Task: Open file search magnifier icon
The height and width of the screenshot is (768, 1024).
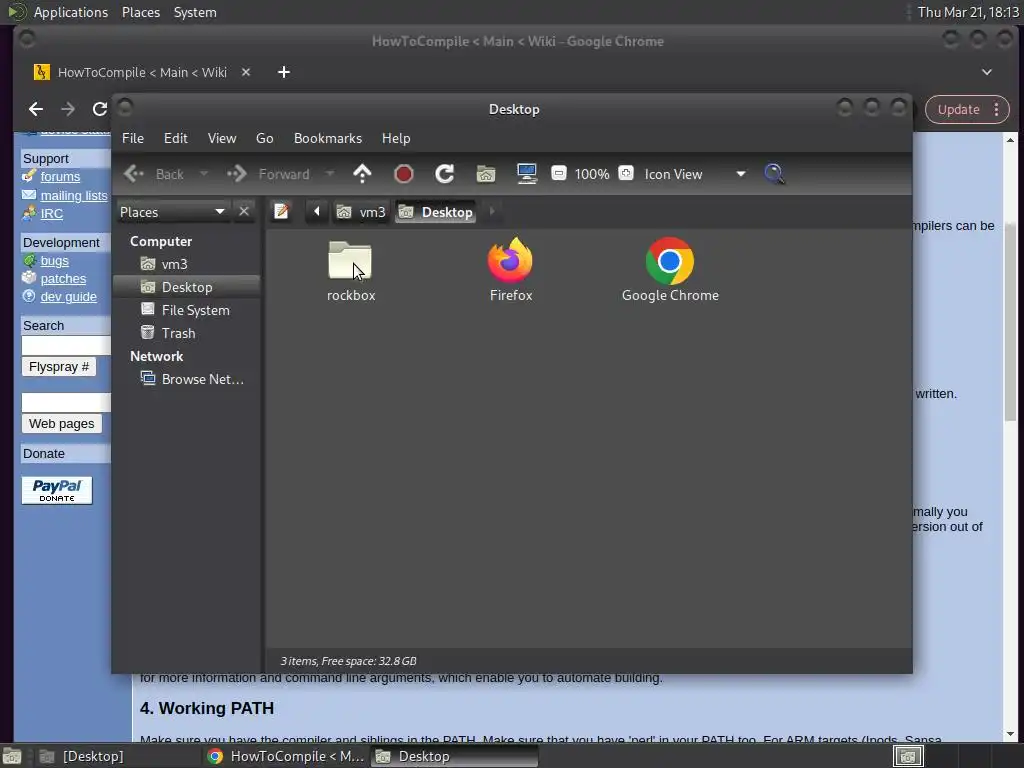Action: (774, 174)
